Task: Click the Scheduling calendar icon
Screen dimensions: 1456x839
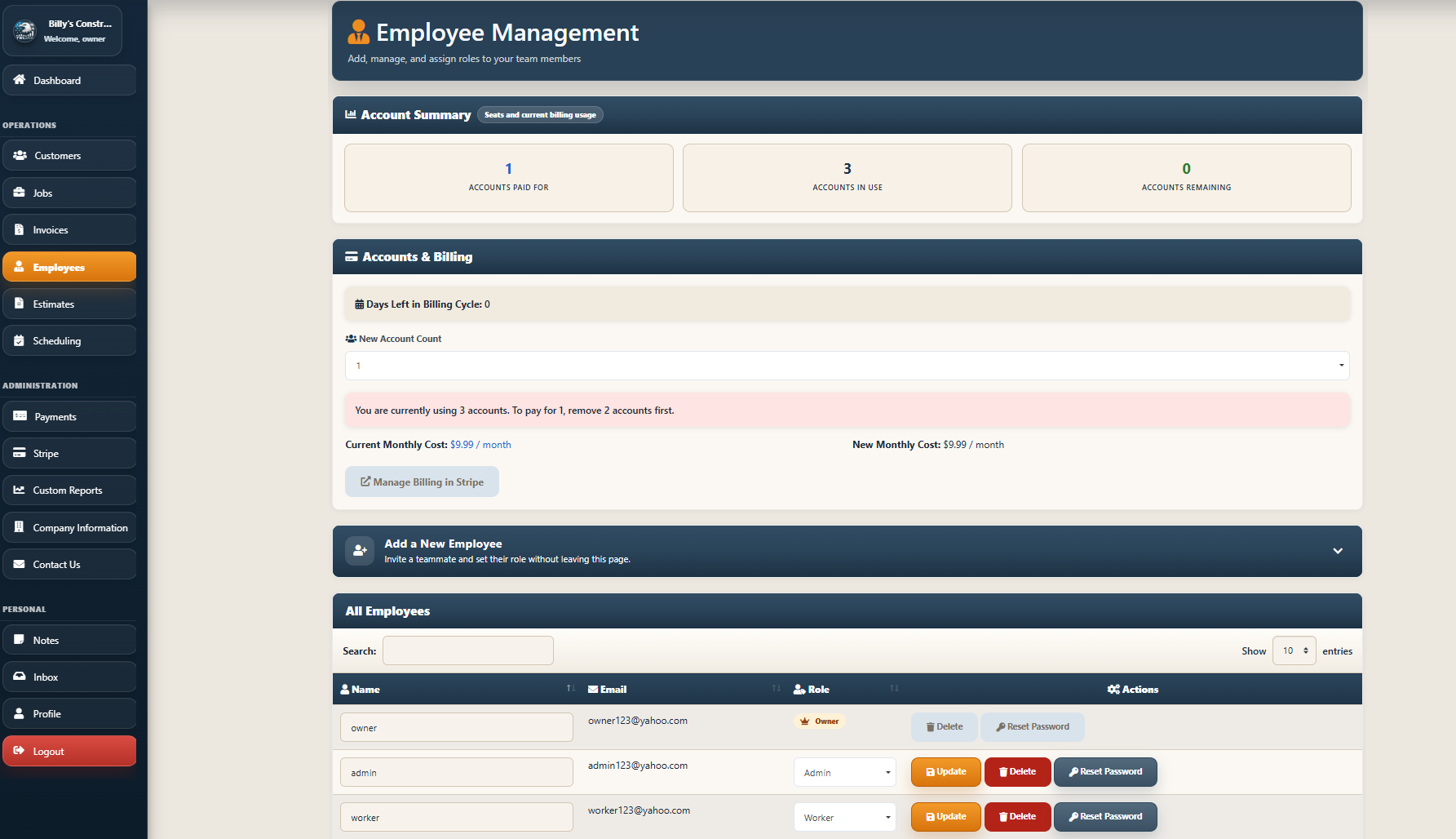Action: 19,340
